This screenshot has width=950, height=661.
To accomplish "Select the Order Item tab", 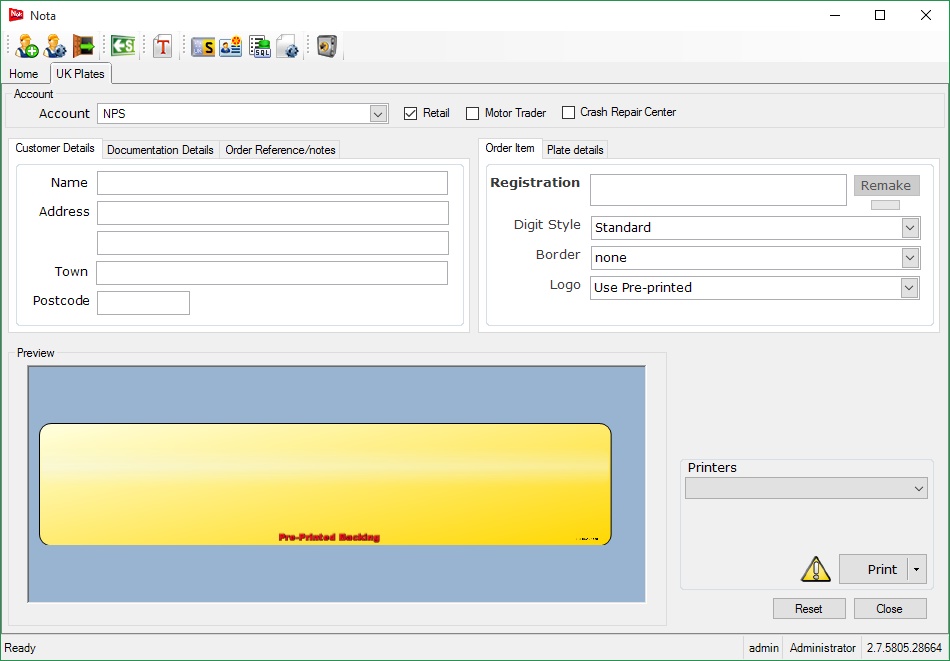I will [x=510, y=148].
